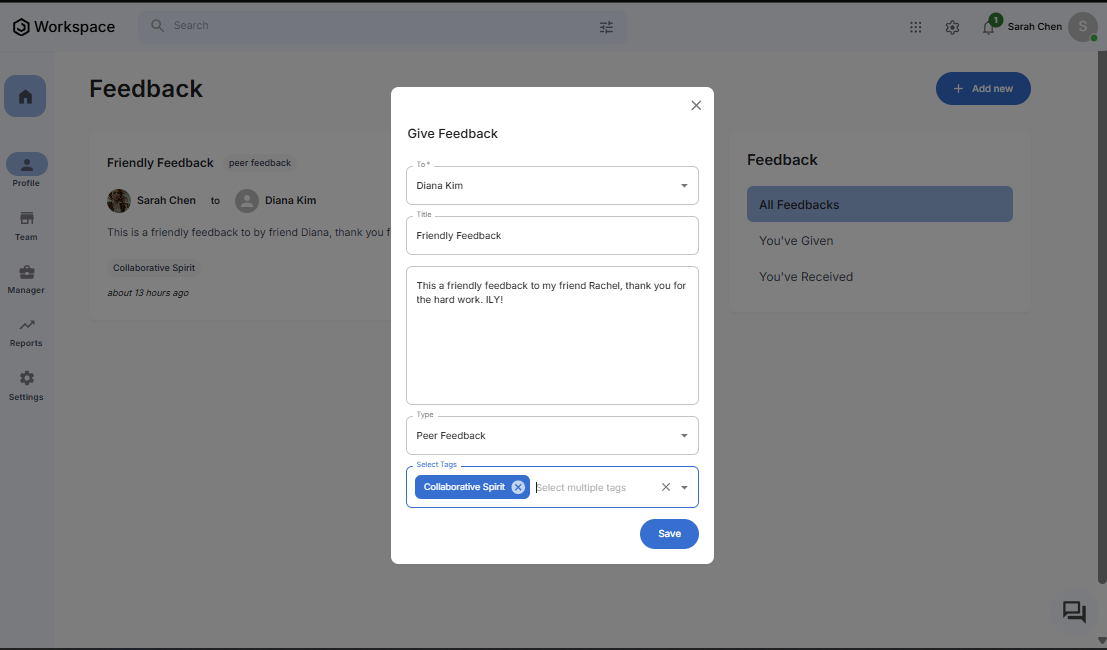The height and width of the screenshot is (650, 1107).
Task: Select the You've Received filter
Action: point(806,277)
